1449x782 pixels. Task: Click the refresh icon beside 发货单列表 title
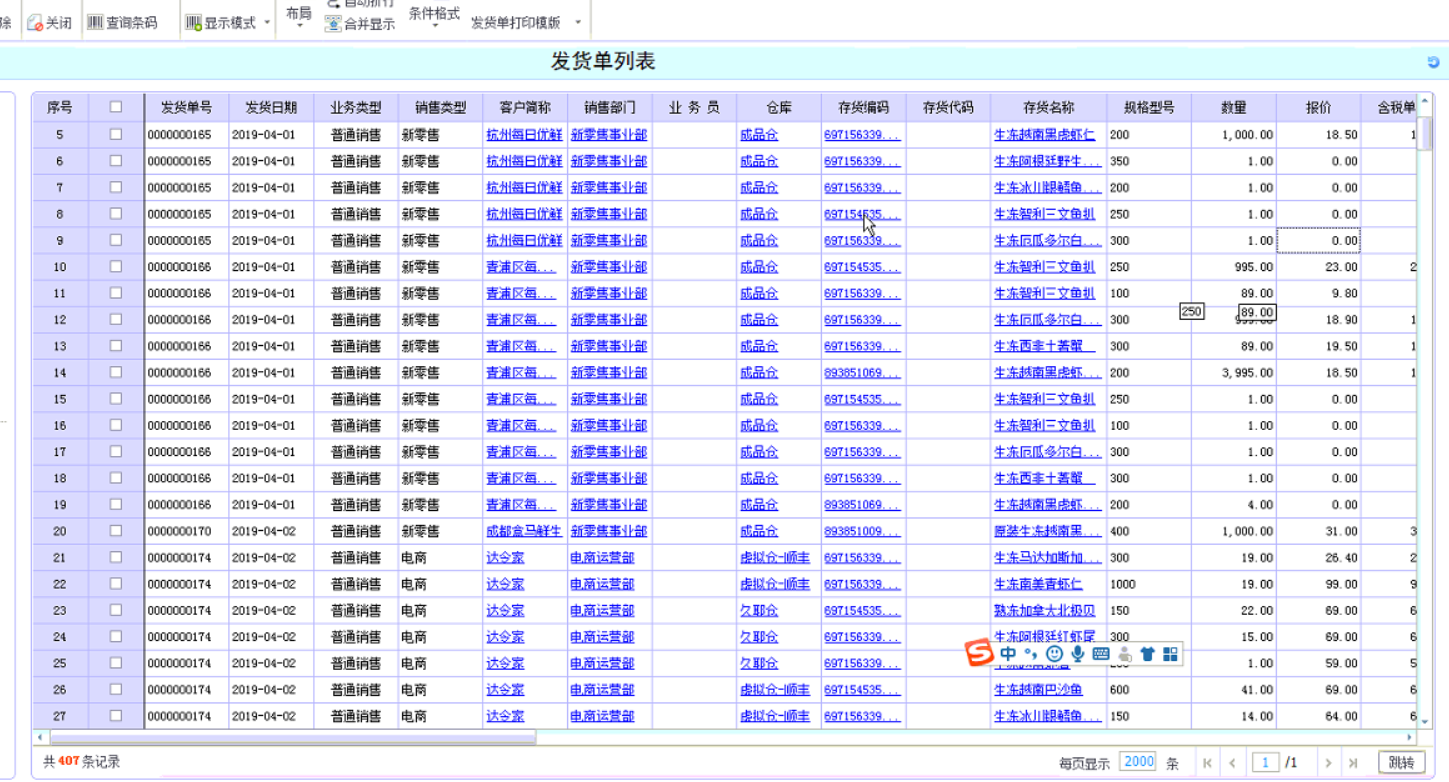click(1433, 62)
